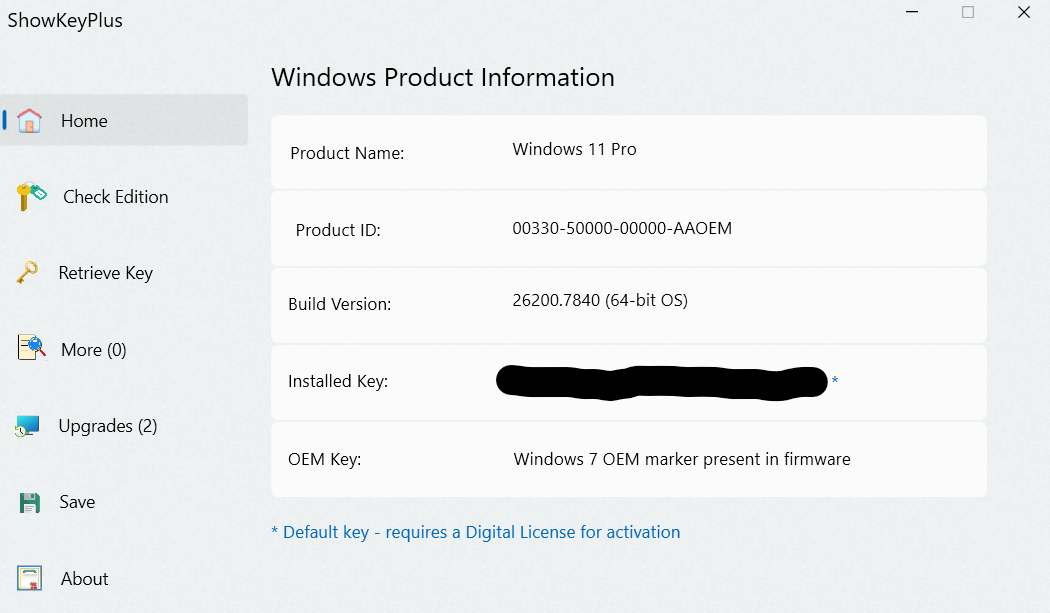The image size is (1050, 613).
Task: Click the Upgrades monitor icon
Action: 27,426
